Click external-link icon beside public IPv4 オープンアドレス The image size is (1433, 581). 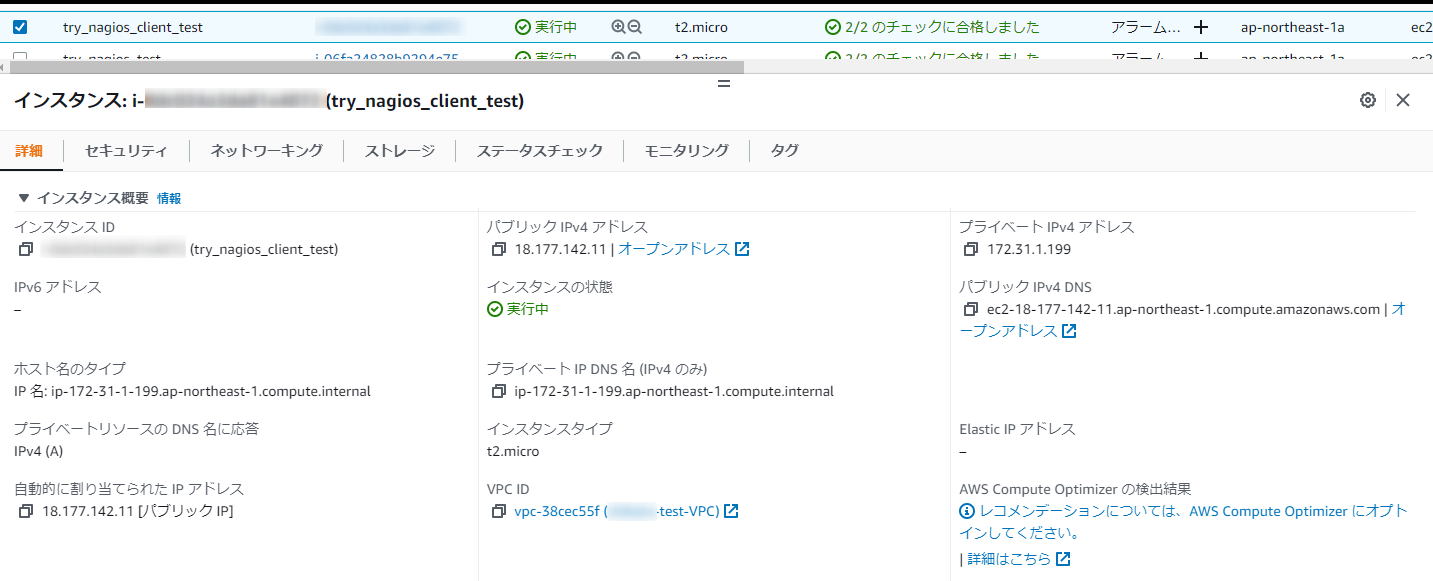click(742, 249)
